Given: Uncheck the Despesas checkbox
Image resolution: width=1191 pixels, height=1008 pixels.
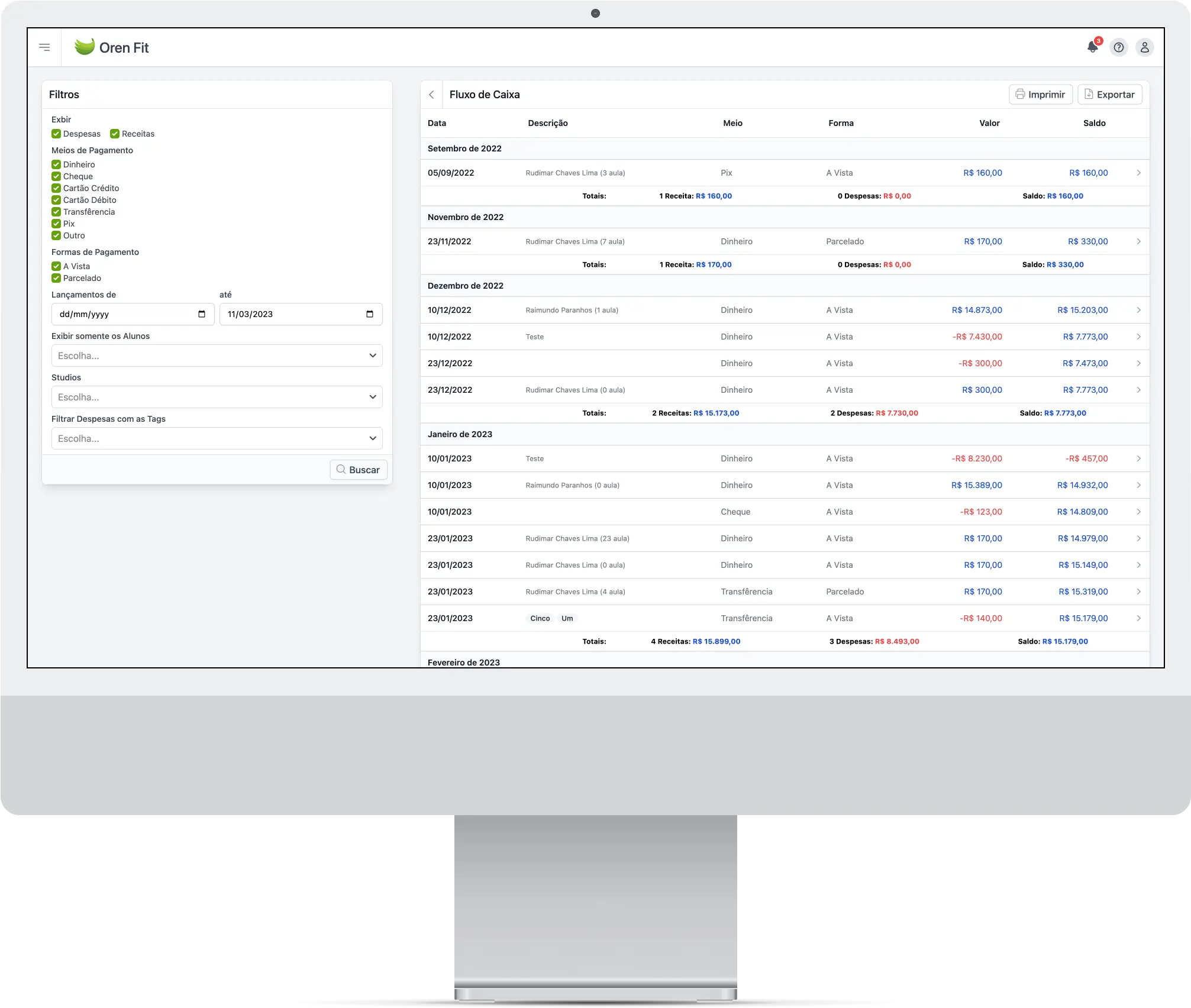Looking at the screenshot, I should (x=56, y=134).
